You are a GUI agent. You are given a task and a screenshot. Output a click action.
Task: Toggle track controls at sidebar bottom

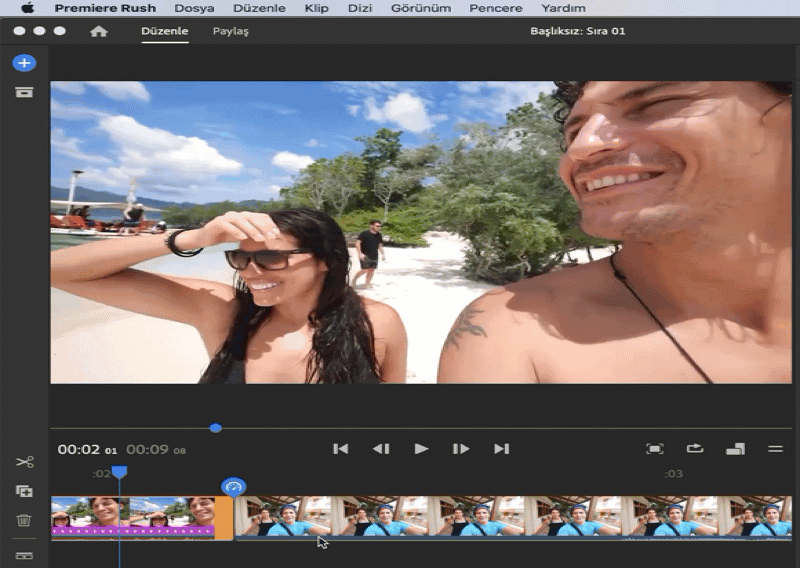pyautogui.click(x=24, y=555)
